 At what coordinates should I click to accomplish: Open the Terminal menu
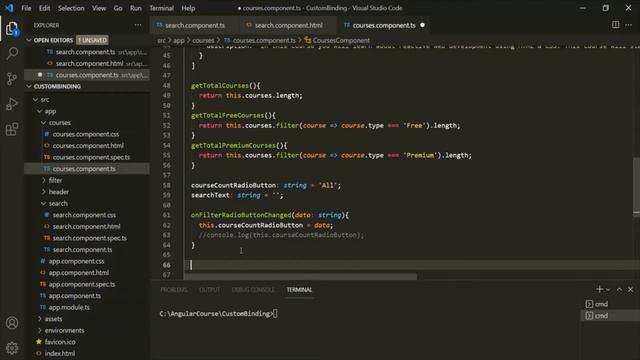pyautogui.click(x=161, y=8)
